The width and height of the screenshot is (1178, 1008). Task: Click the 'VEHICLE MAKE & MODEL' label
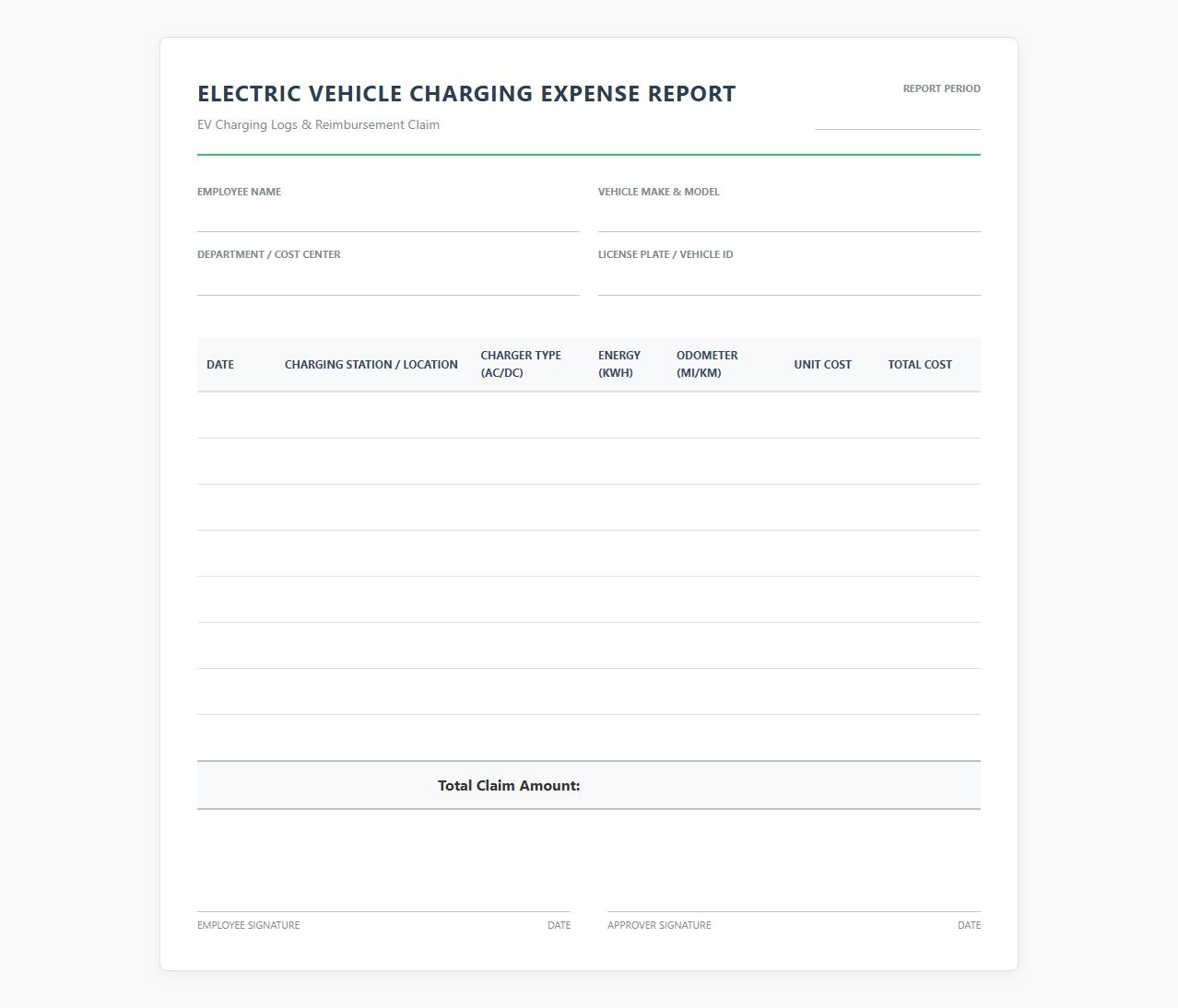tap(658, 192)
